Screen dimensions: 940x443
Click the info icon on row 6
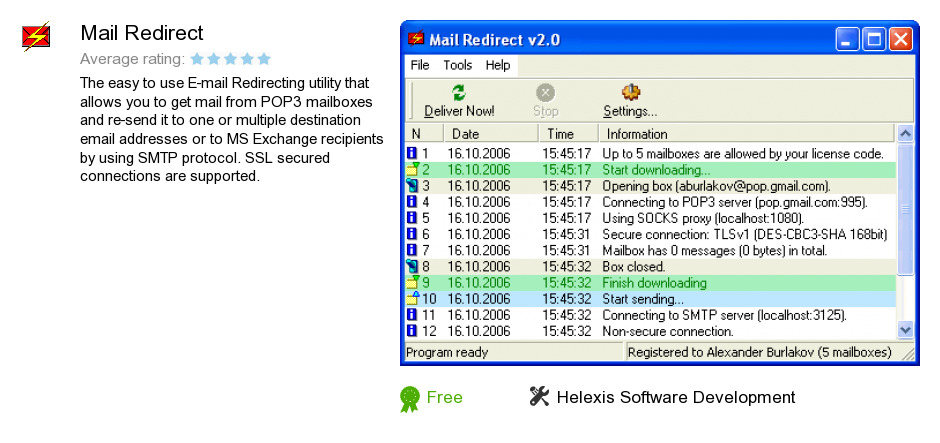(412, 234)
